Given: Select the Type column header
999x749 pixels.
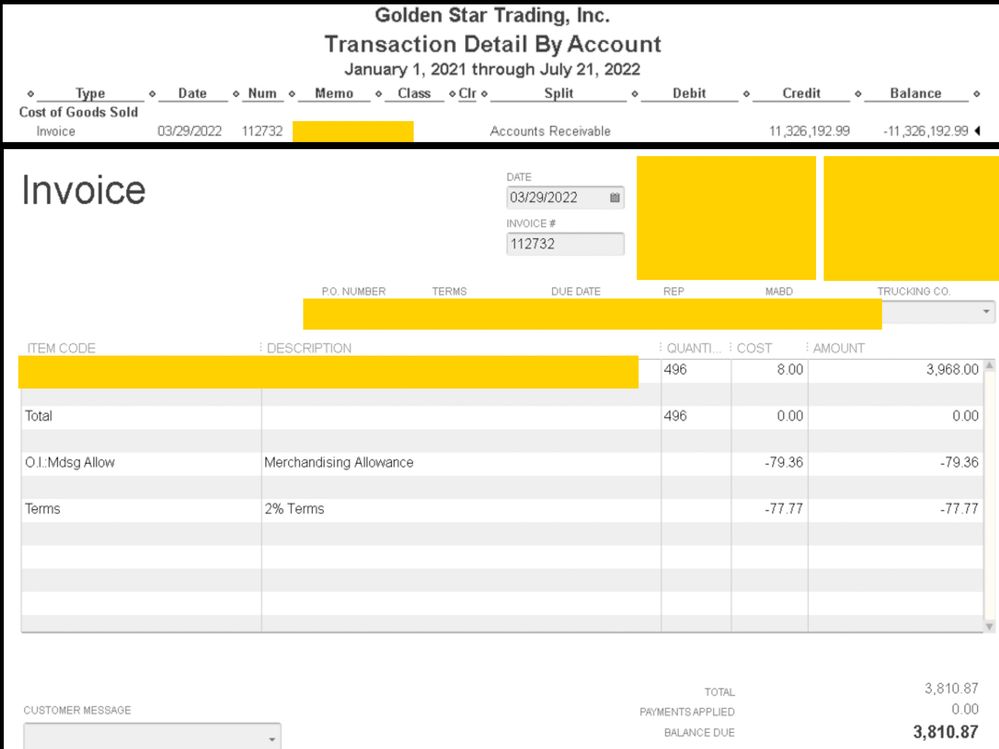Looking at the screenshot, I should tap(90, 93).
